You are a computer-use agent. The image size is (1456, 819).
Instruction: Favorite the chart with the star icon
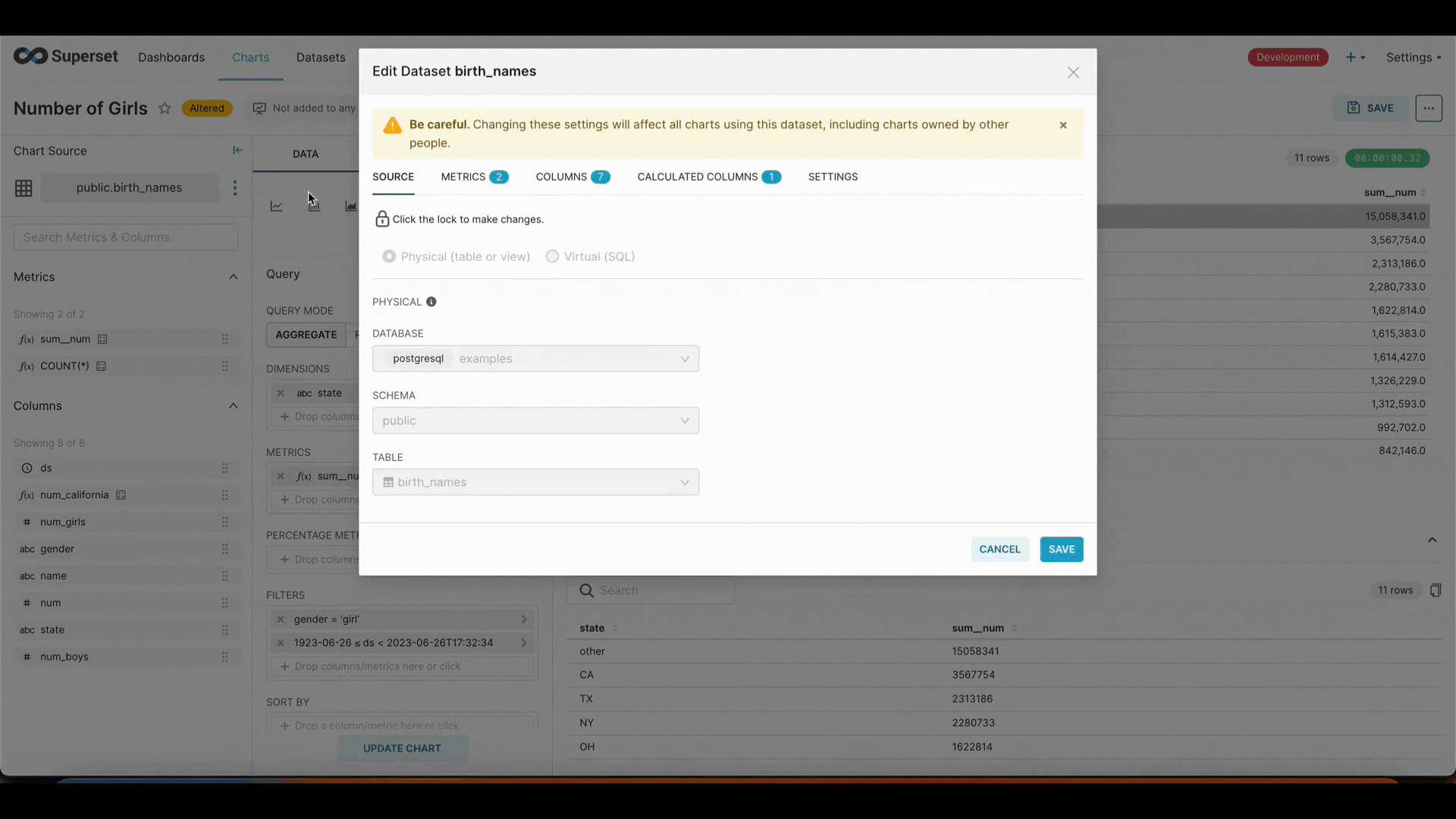pyautogui.click(x=165, y=108)
